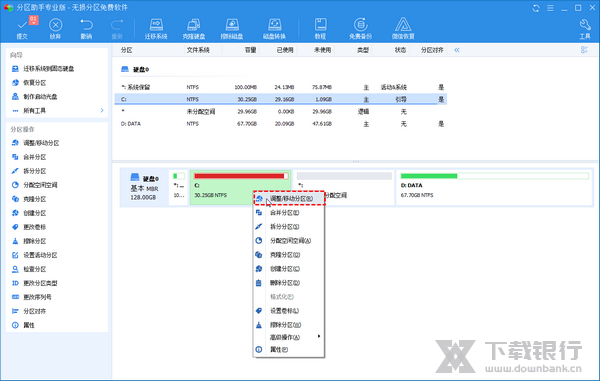Choose 删除分区 in the context menu
The width and height of the screenshot is (600, 381).
click(x=289, y=283)
